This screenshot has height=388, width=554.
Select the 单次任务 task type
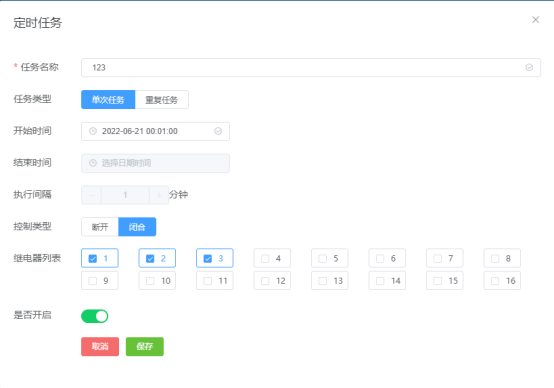(x=108, y=100)
